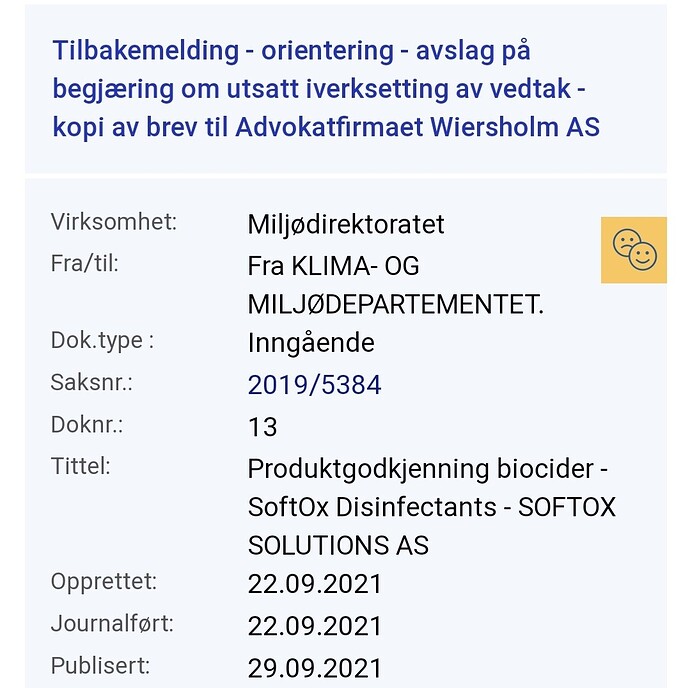
Task: Select the Dok.type field label
Action: (102, 340)
